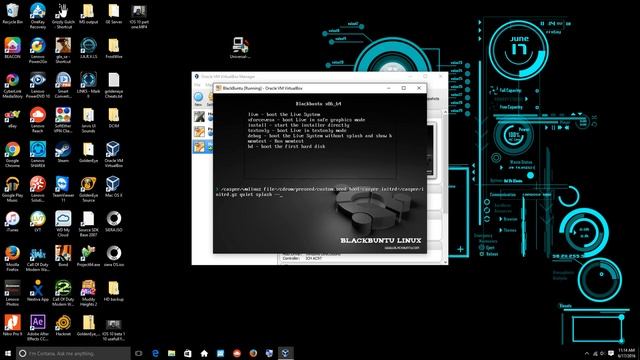Select the Steam desktop shortcut

pyautogui.click(x=63, y=152)
